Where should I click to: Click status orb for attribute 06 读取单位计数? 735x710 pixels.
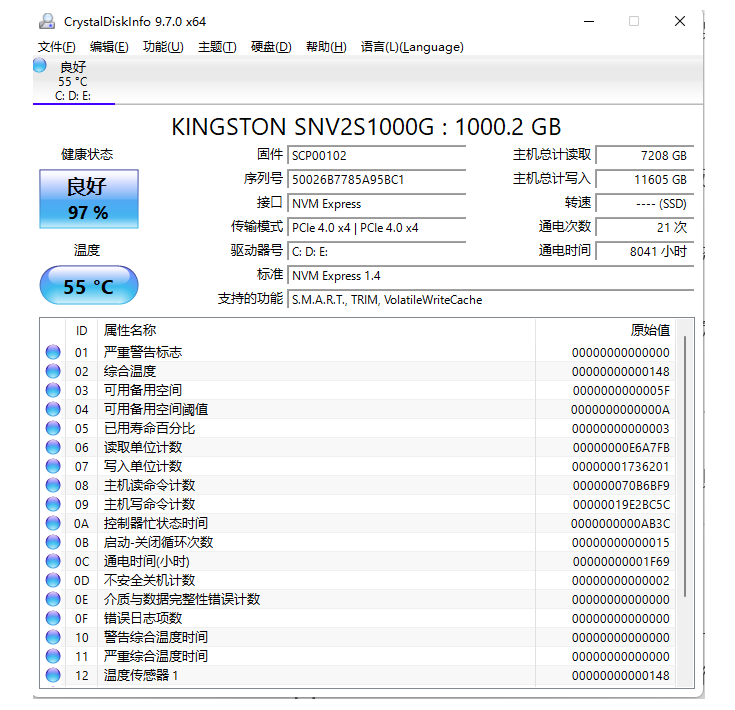click(53, 447)
